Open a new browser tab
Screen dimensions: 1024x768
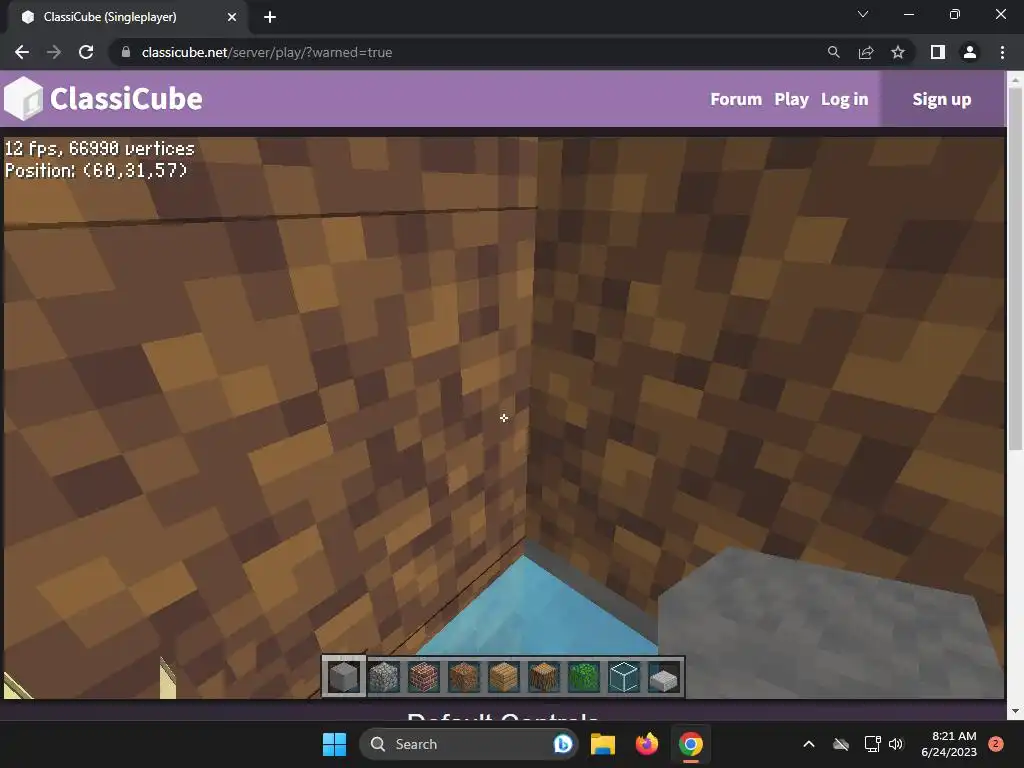point(270,17)
